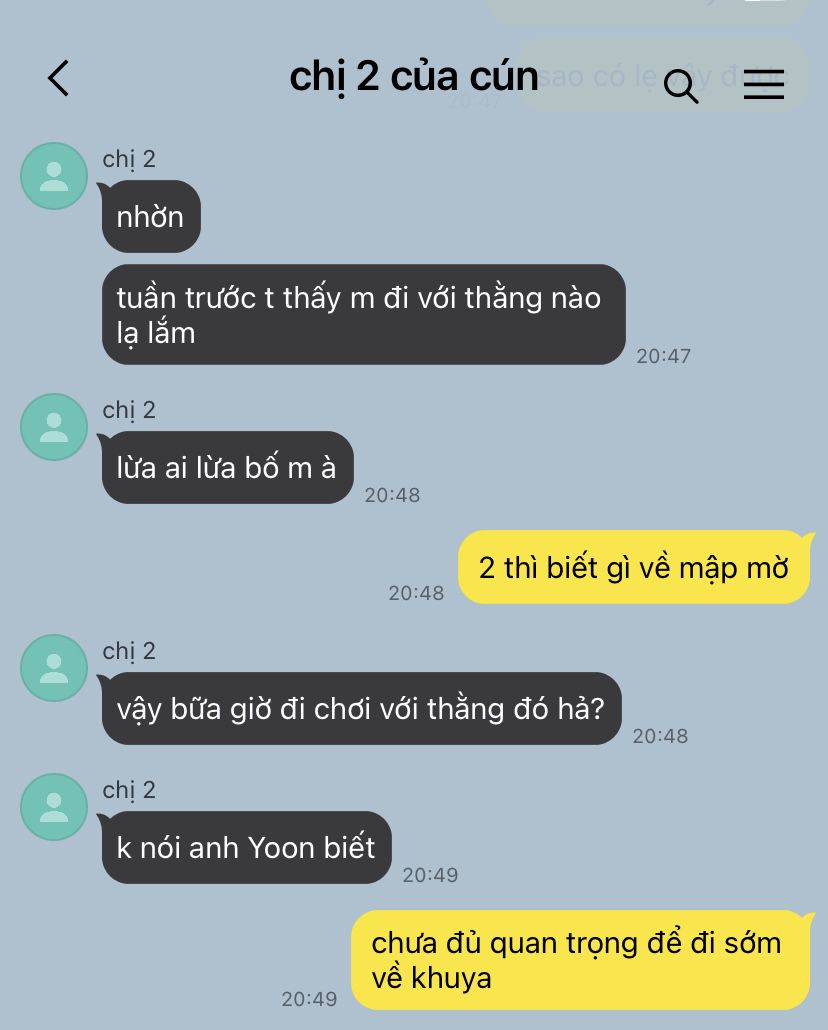Tap the sender name 'chị 2' above 'lừa ai lừa bố m à'
Screen dimensions: 828x1030
[129, 410]
